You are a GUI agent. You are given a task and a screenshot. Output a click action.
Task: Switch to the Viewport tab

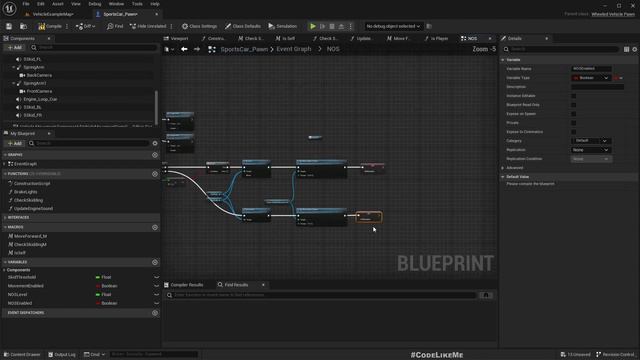[176, 38]
